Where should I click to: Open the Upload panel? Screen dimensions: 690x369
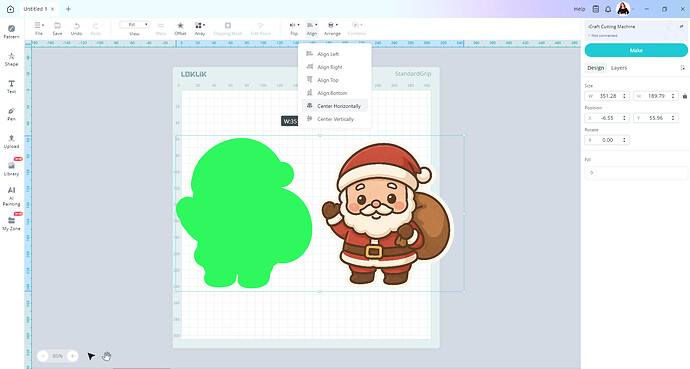[x=11, y=141]
